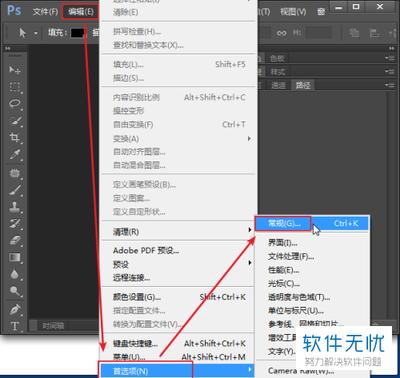Click the second alignment icon in options bar

pos(375,33)
